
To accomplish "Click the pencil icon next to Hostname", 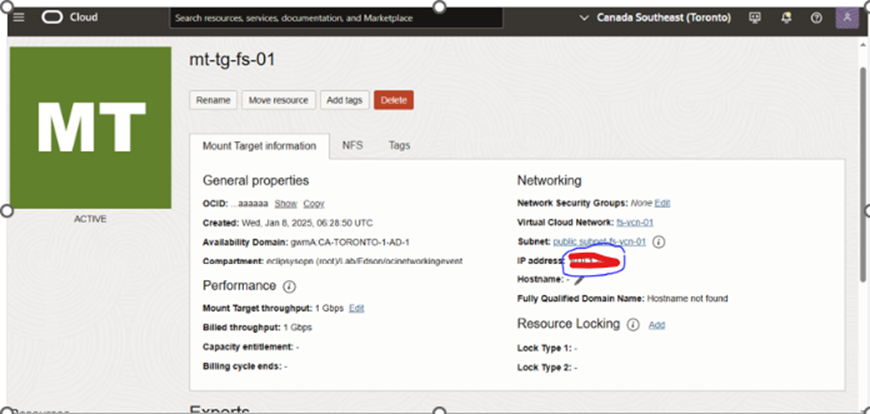I will 579,280.
